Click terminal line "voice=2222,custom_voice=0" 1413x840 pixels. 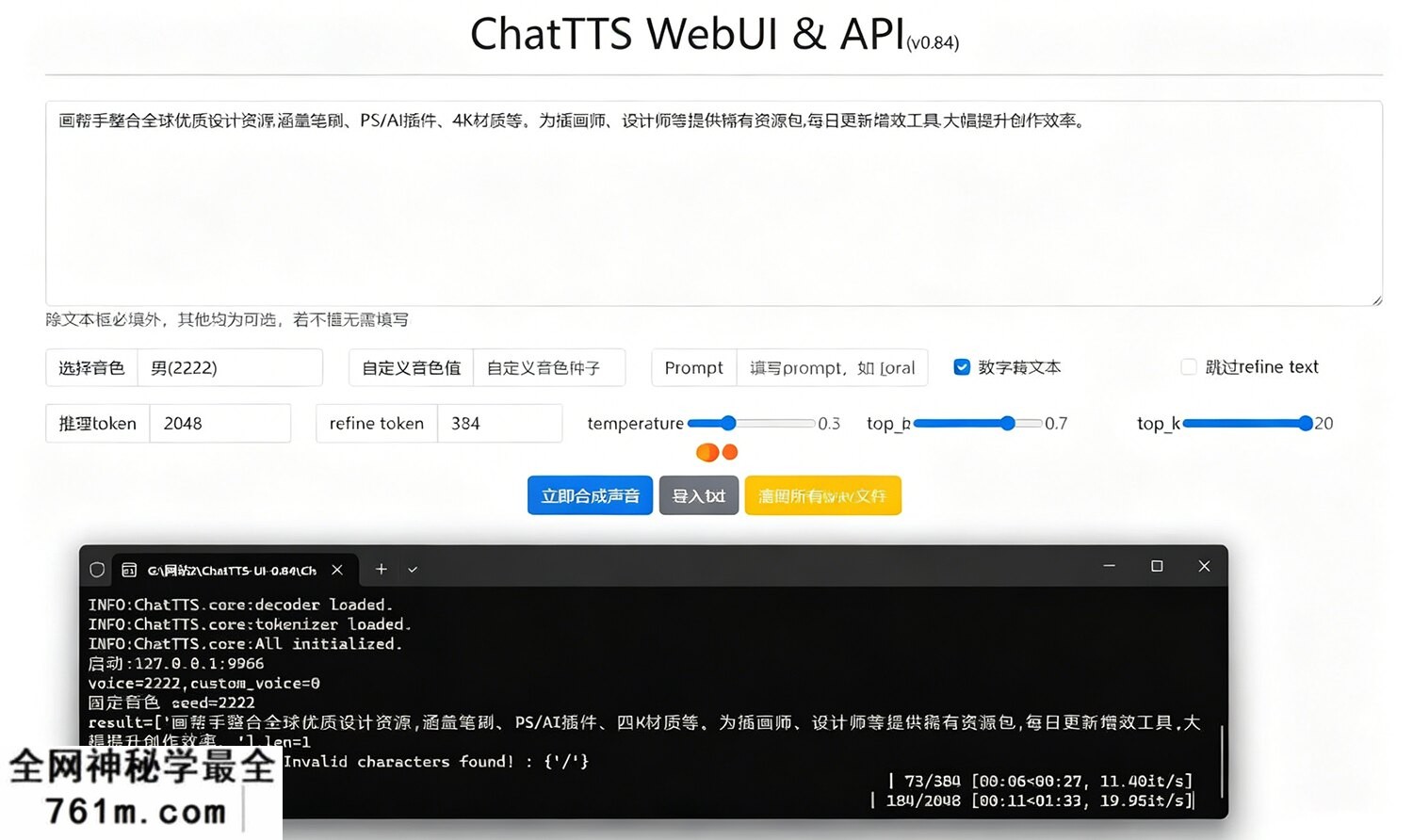click(x=203, y=684)
